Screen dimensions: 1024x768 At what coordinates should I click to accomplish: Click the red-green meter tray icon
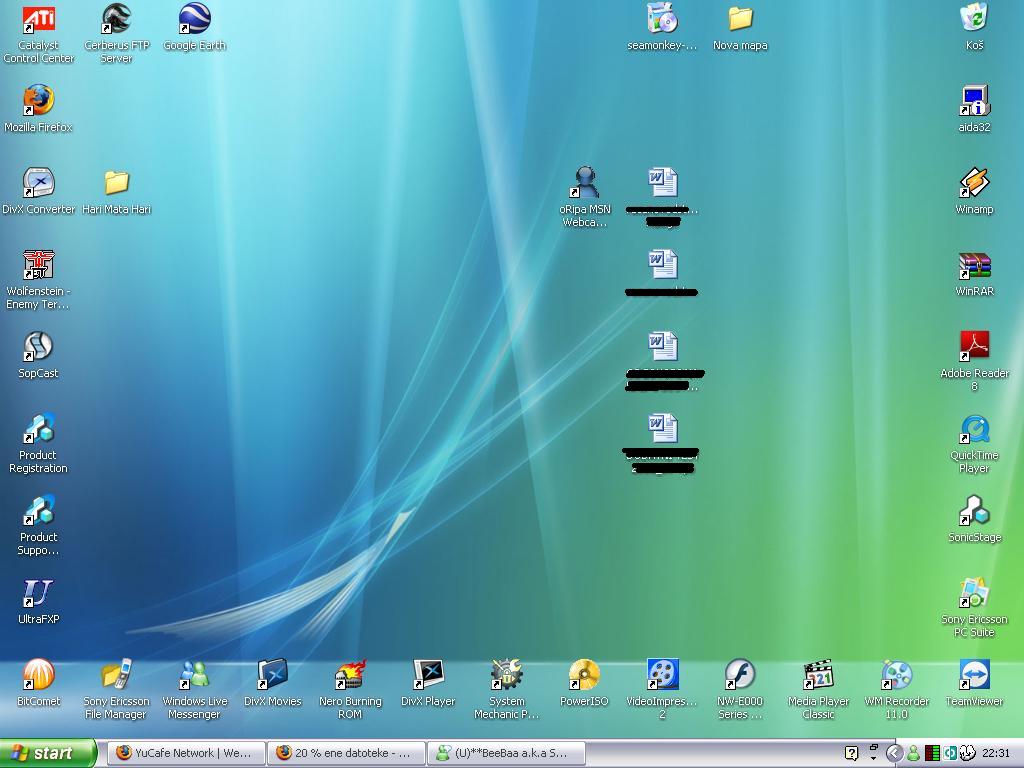[x=933, y=754]
